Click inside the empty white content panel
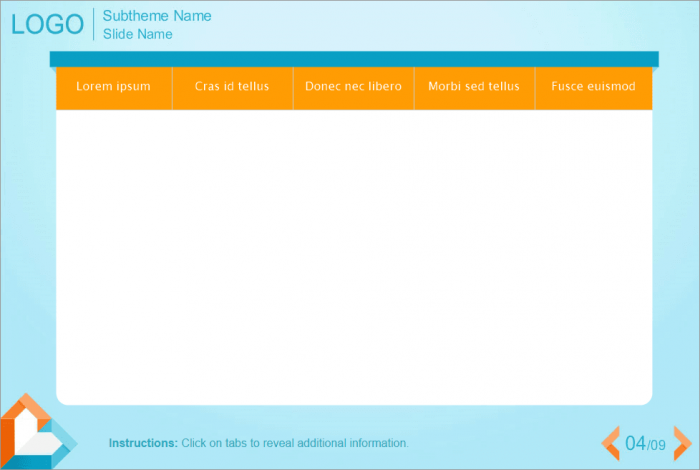Screen dimensions: 700x470 [x=354, y=255]
